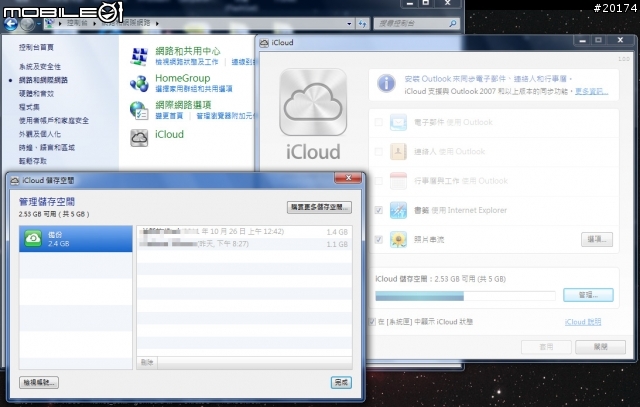The image size is (640, 407).
Task: Uncheck 書籤 使用 Internet Explorer checkbox
Action: [x=378, y=210]
